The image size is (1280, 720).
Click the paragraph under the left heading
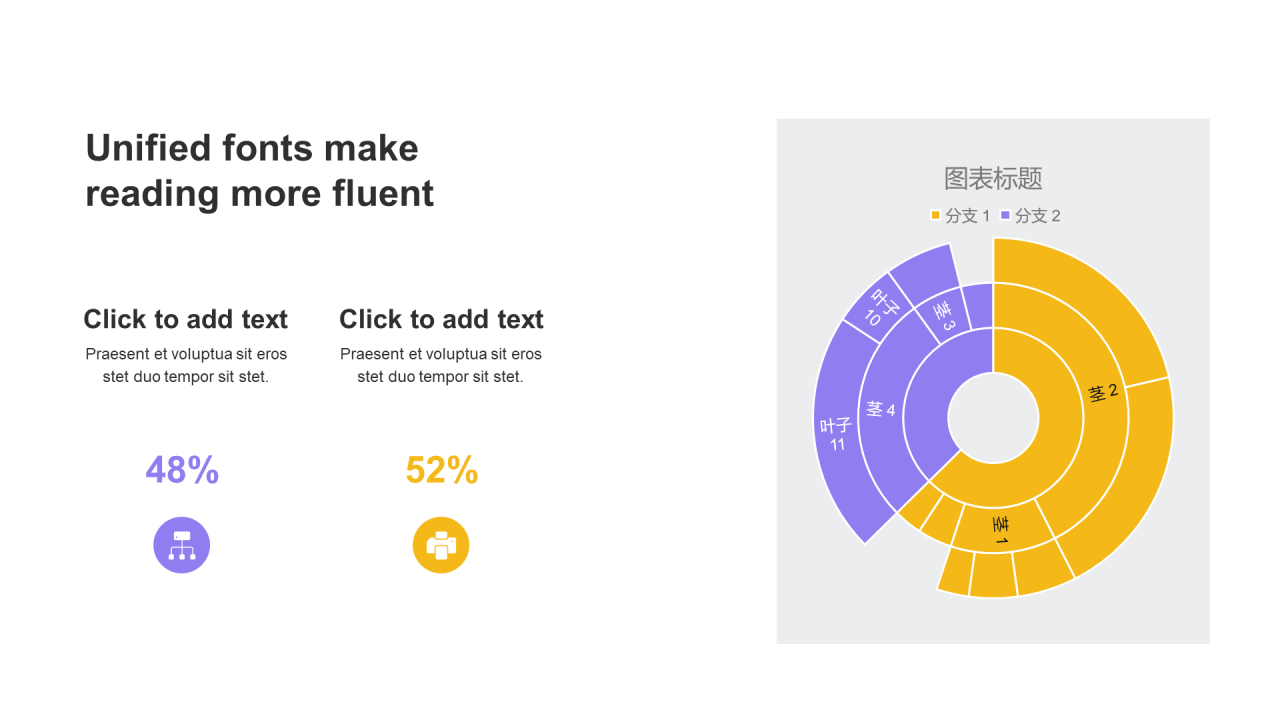tap(185, 365)
